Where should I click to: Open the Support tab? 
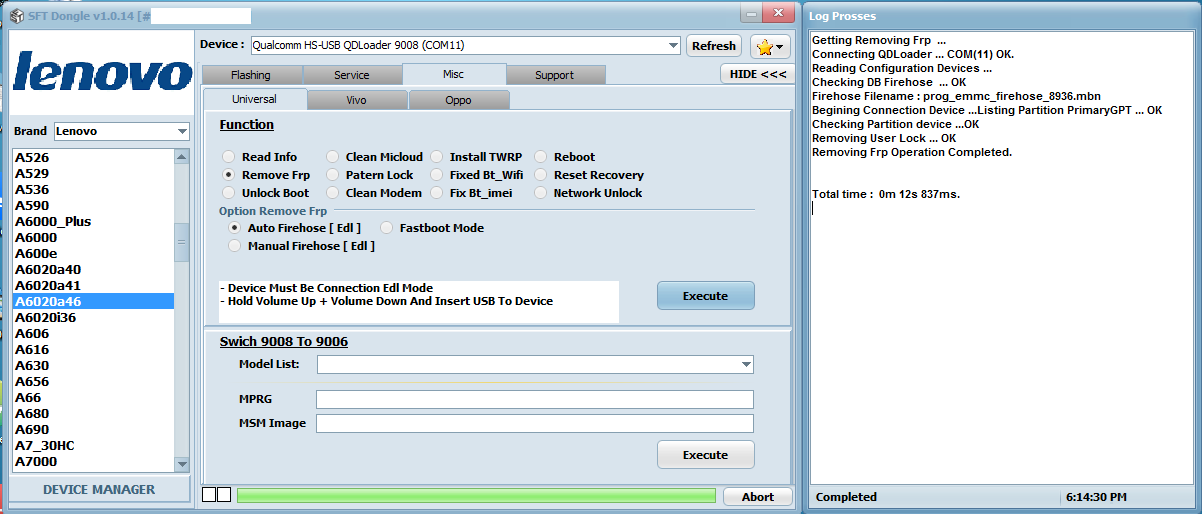click(x=555, y=75)
